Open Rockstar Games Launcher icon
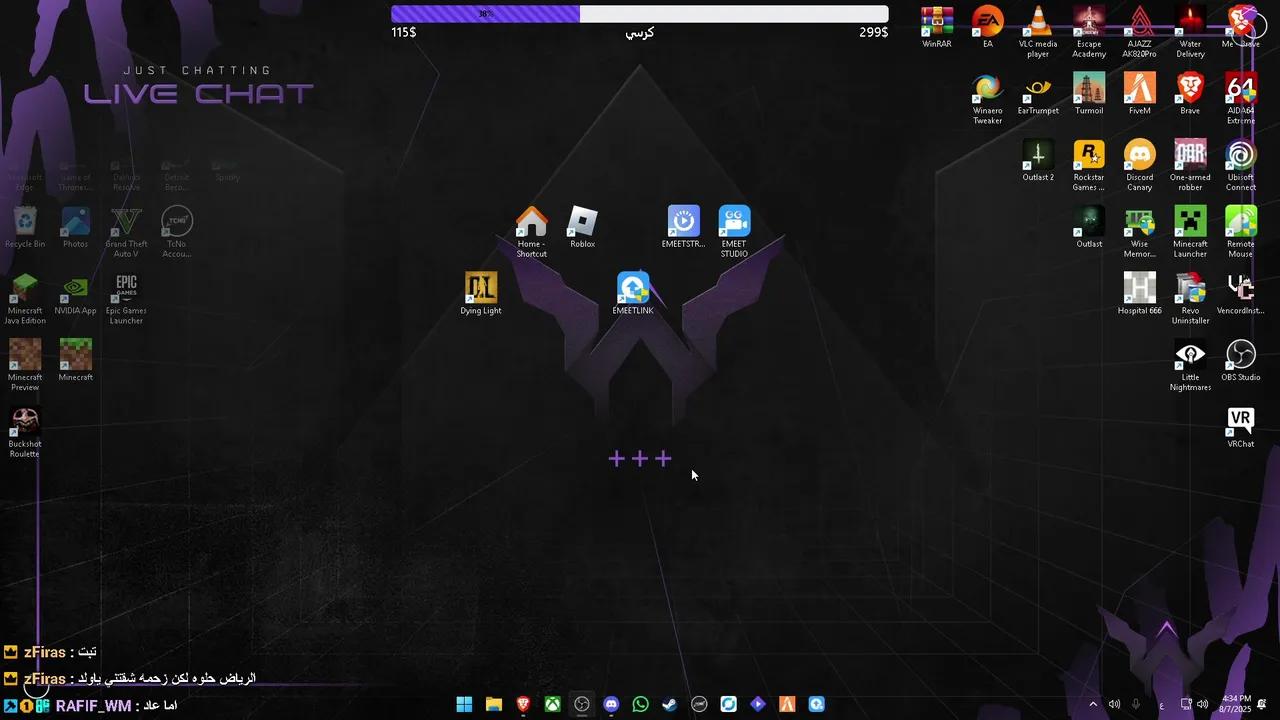 click(x=1089, y=165)
